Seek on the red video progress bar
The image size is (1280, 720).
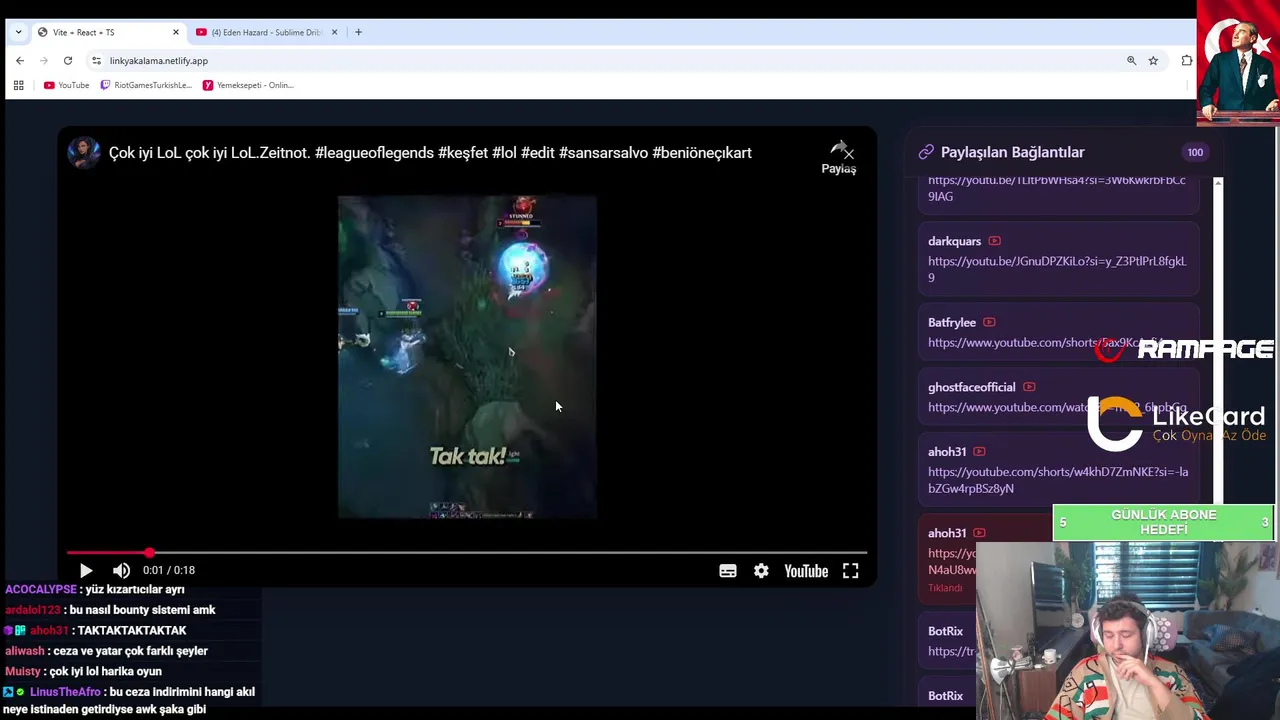467,552
